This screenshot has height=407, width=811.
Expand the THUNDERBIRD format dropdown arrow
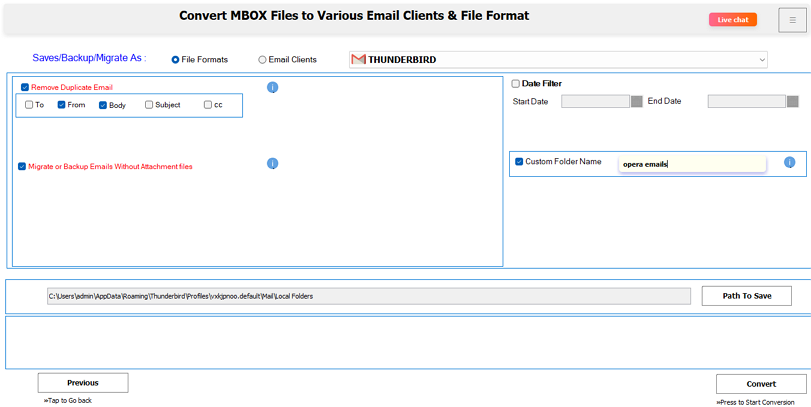coord(762,60)
